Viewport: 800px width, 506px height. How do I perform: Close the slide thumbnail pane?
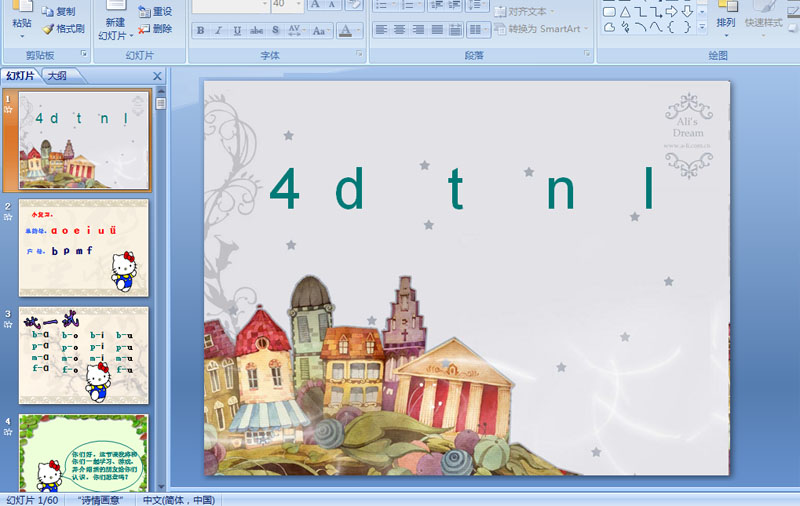click(x=157, y=76)
